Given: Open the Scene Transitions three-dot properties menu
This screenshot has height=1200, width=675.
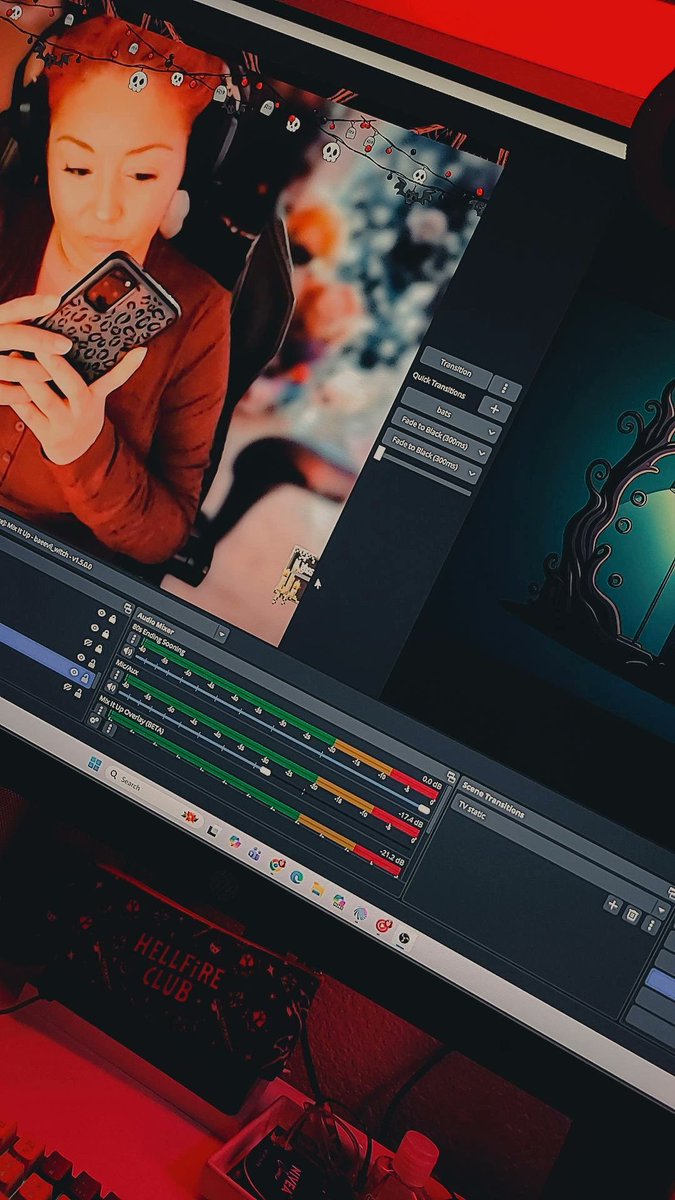Looking at the screenshot, I should pos(650,924).
